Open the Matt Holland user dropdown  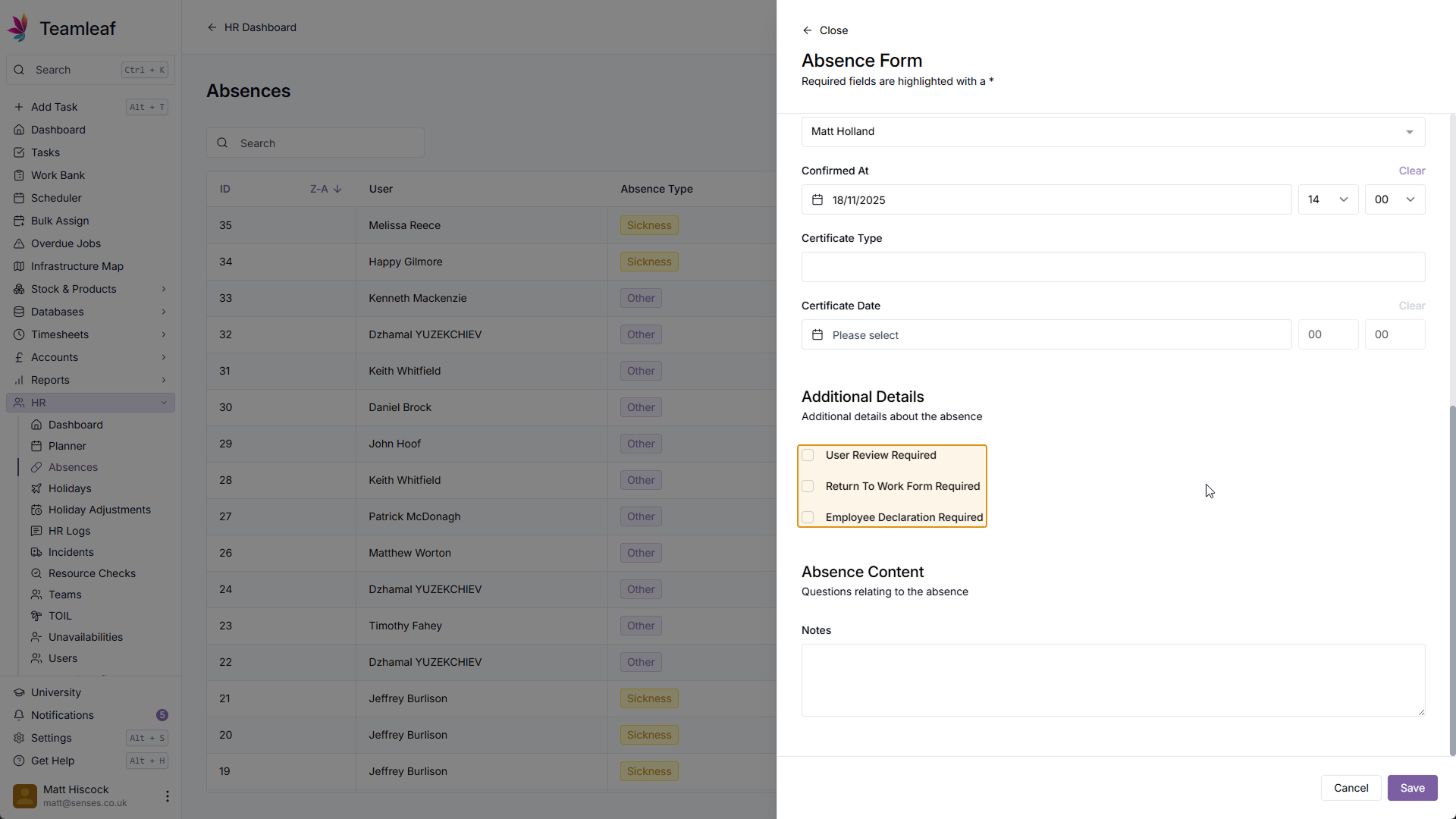point(1112,131)
